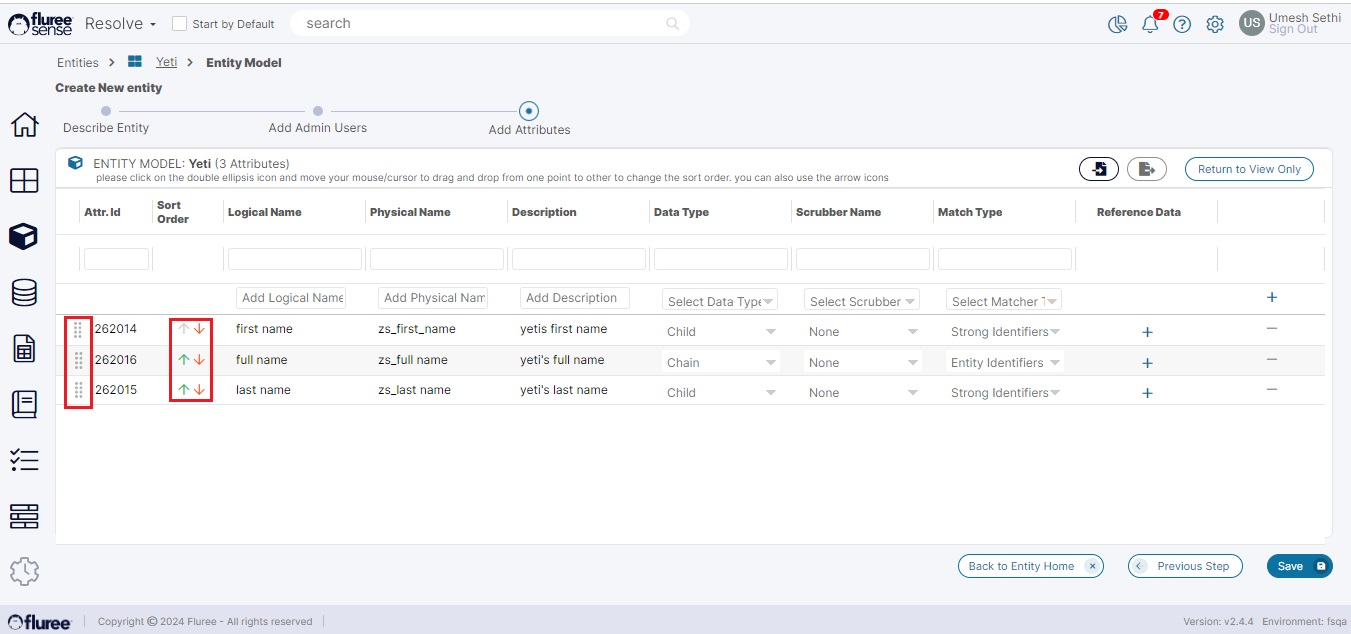
Task: Open settings gear in top bar
Action: pos(1215,25)
